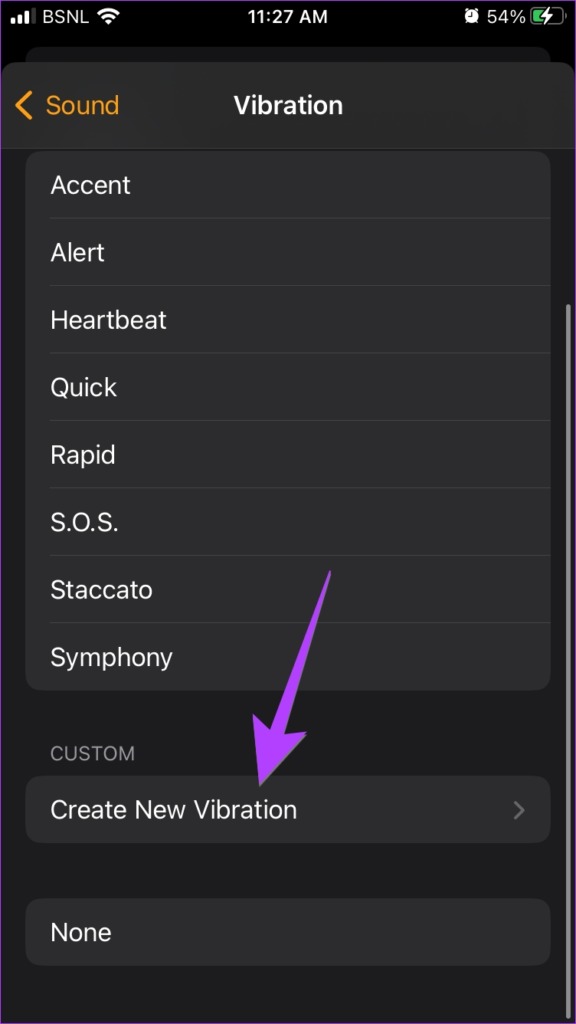Tap the Wi-Fi icon in status bar
The height and width of the screenshot is (1024, 576).
click(108, 17)
